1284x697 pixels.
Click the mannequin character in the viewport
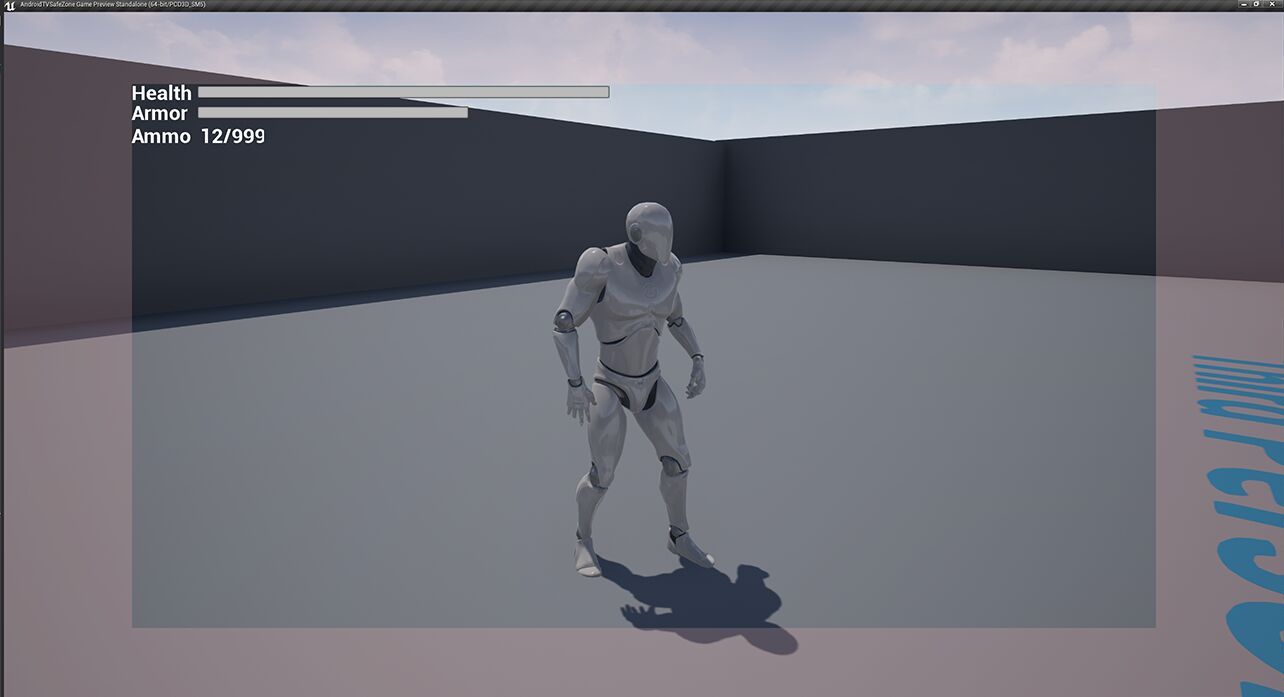tap(632, 390)
